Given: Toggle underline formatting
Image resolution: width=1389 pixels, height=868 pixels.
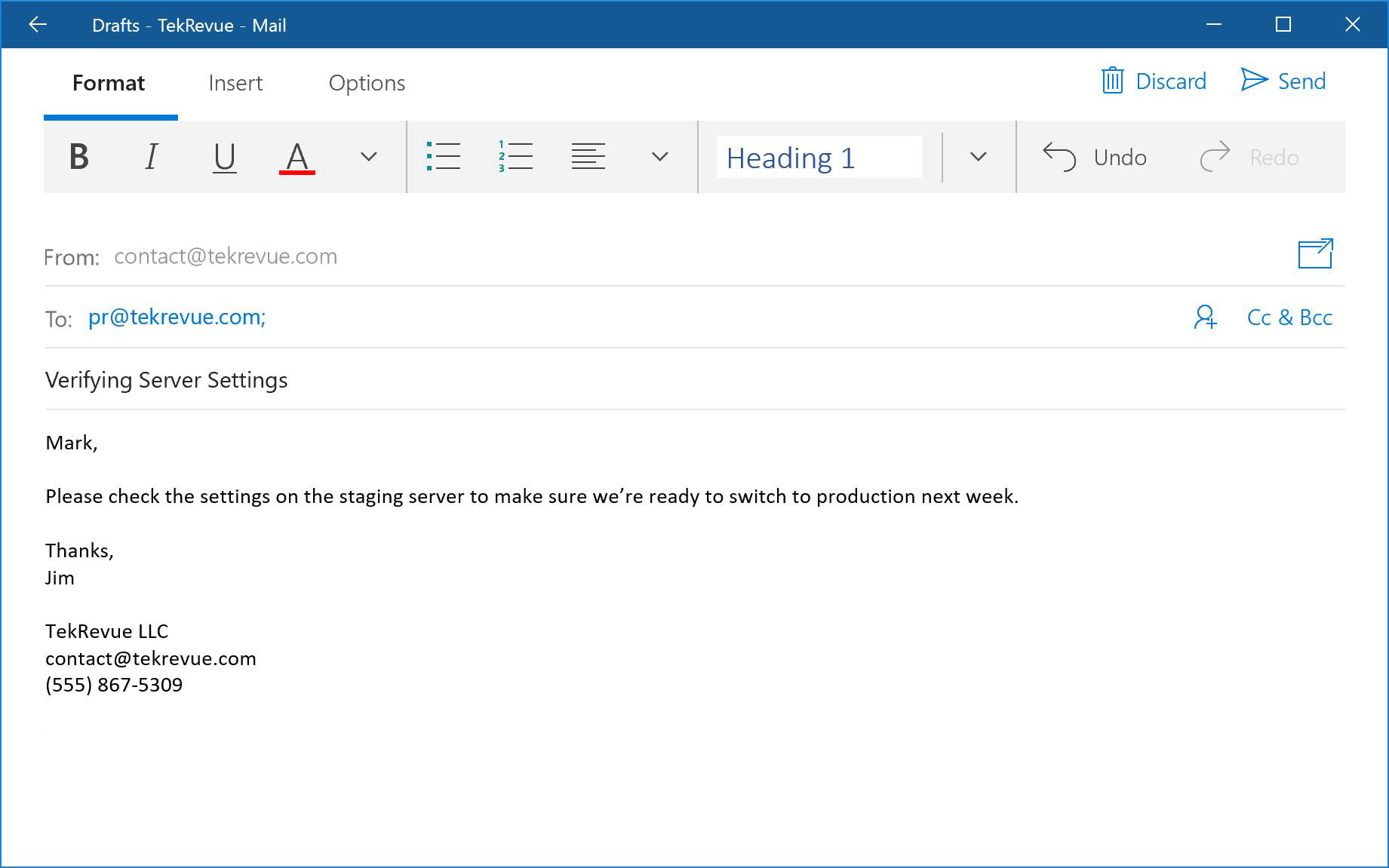Looking at the screenshot, I should [x=224, y=158].
